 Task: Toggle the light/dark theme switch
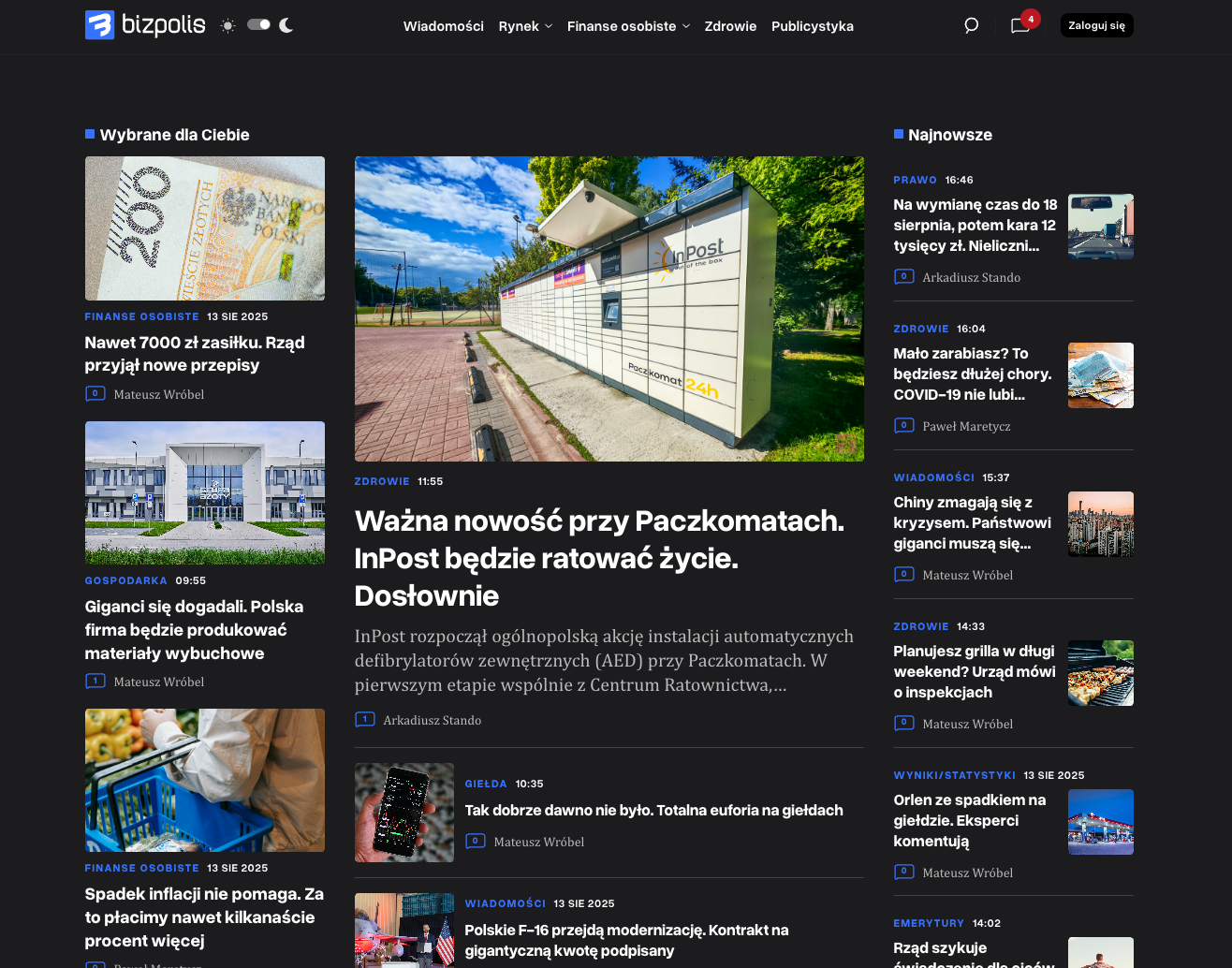pos(258,24)
